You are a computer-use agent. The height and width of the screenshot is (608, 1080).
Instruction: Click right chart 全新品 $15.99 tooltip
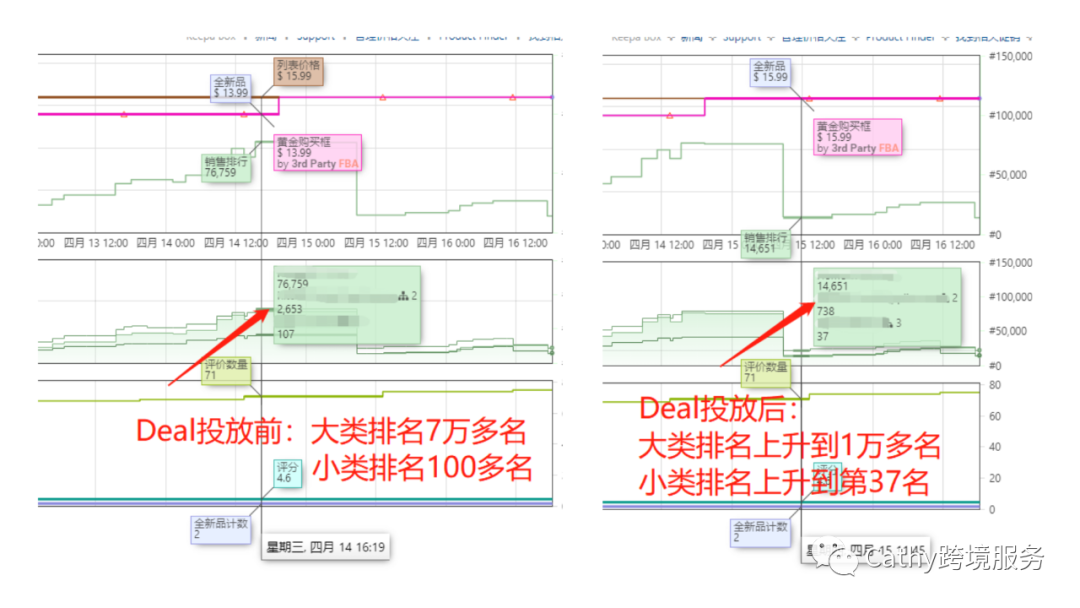770,72
